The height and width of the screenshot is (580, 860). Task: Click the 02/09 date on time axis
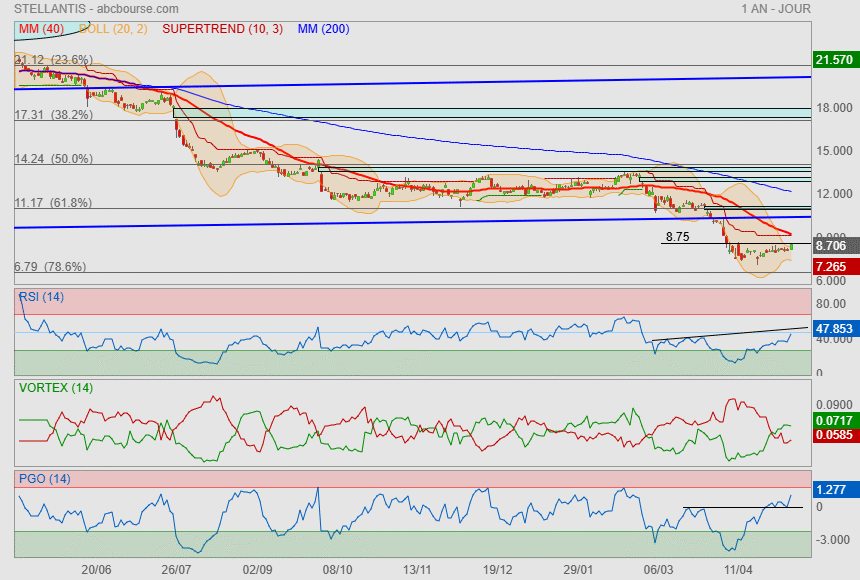click(257, 569)
